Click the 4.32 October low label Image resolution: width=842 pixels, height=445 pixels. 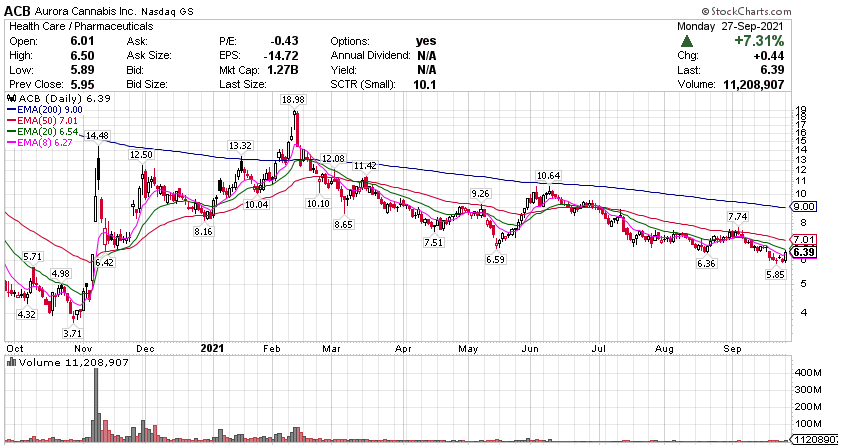tap(26, 315)
